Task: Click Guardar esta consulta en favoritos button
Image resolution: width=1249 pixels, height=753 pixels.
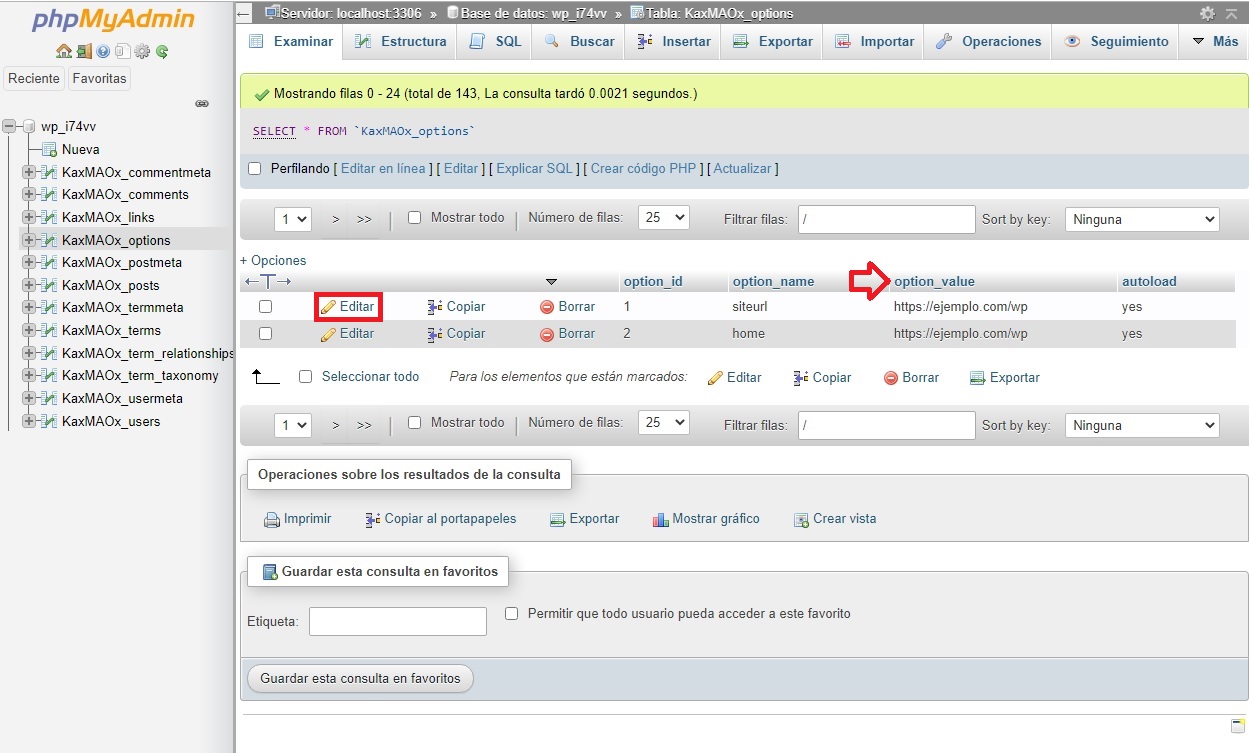Action: [x=360, y=678]
